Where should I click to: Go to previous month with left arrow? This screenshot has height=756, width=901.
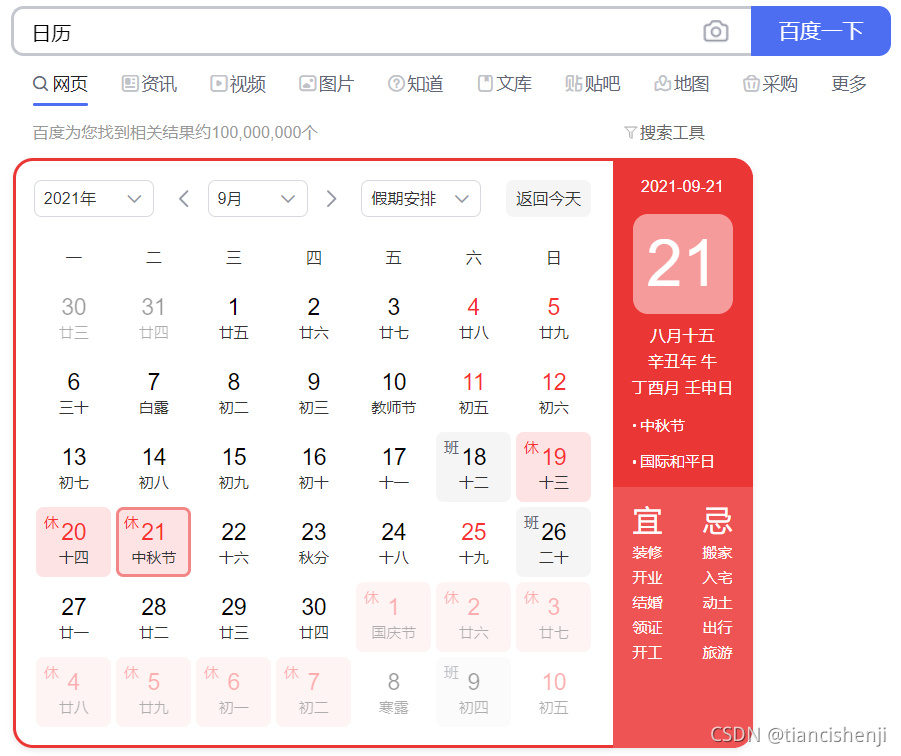click(x=184, y=199)
